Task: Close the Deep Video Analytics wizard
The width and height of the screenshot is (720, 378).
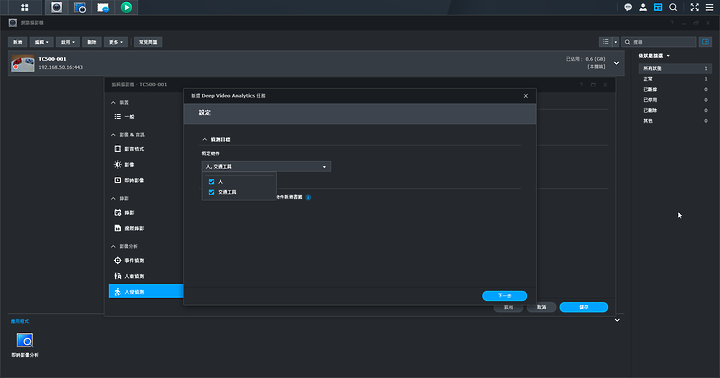Action: point(526,96)
